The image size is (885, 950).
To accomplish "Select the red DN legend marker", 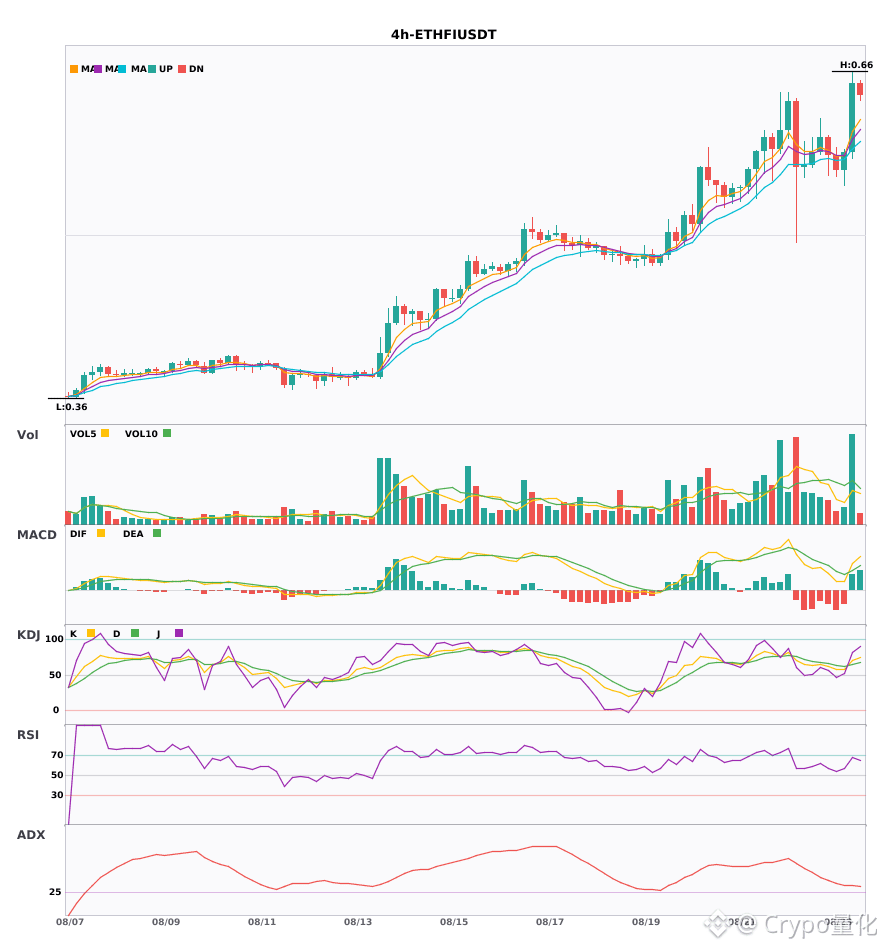I will pos(182,69).
